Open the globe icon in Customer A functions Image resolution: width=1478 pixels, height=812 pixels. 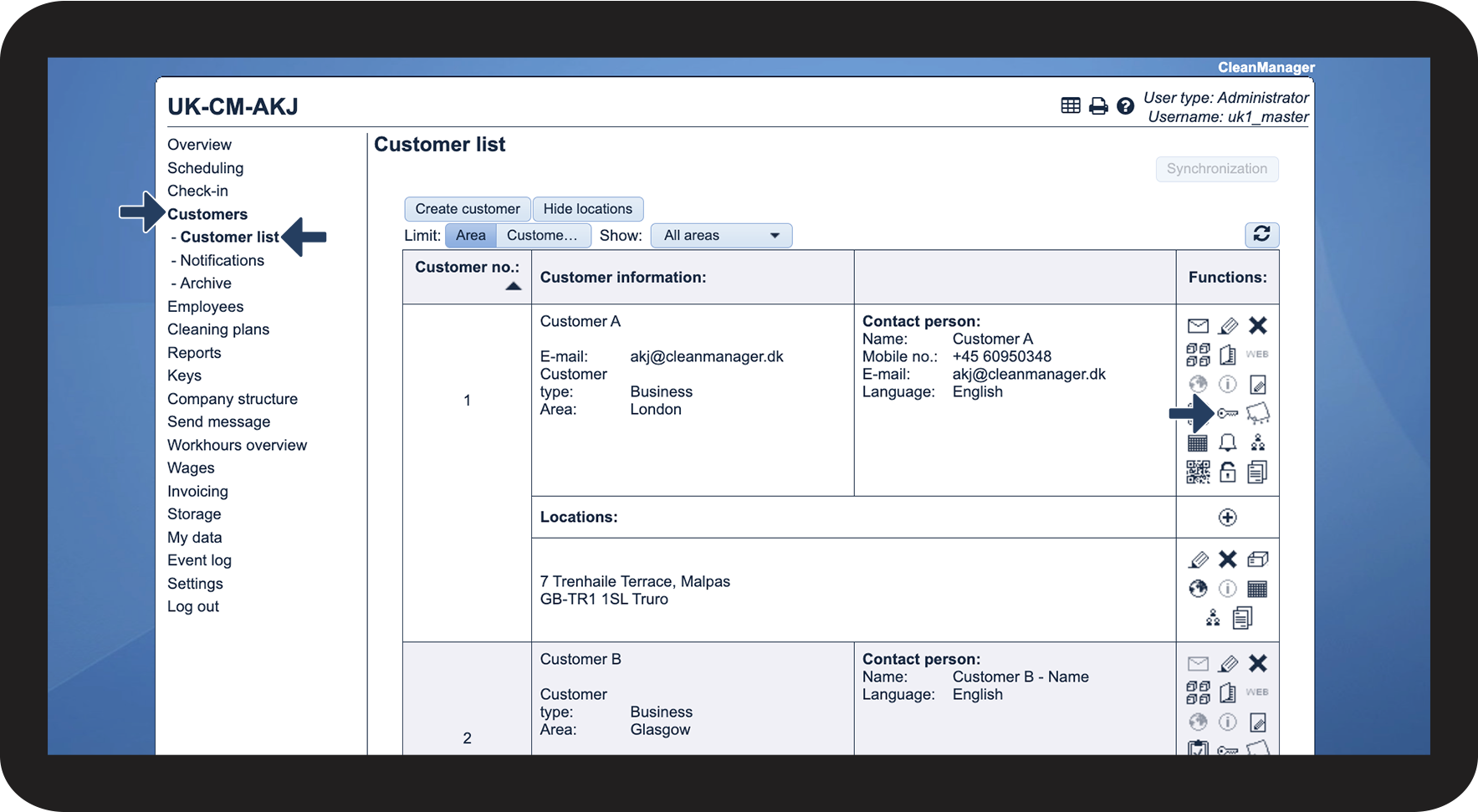pos(1198,384)
